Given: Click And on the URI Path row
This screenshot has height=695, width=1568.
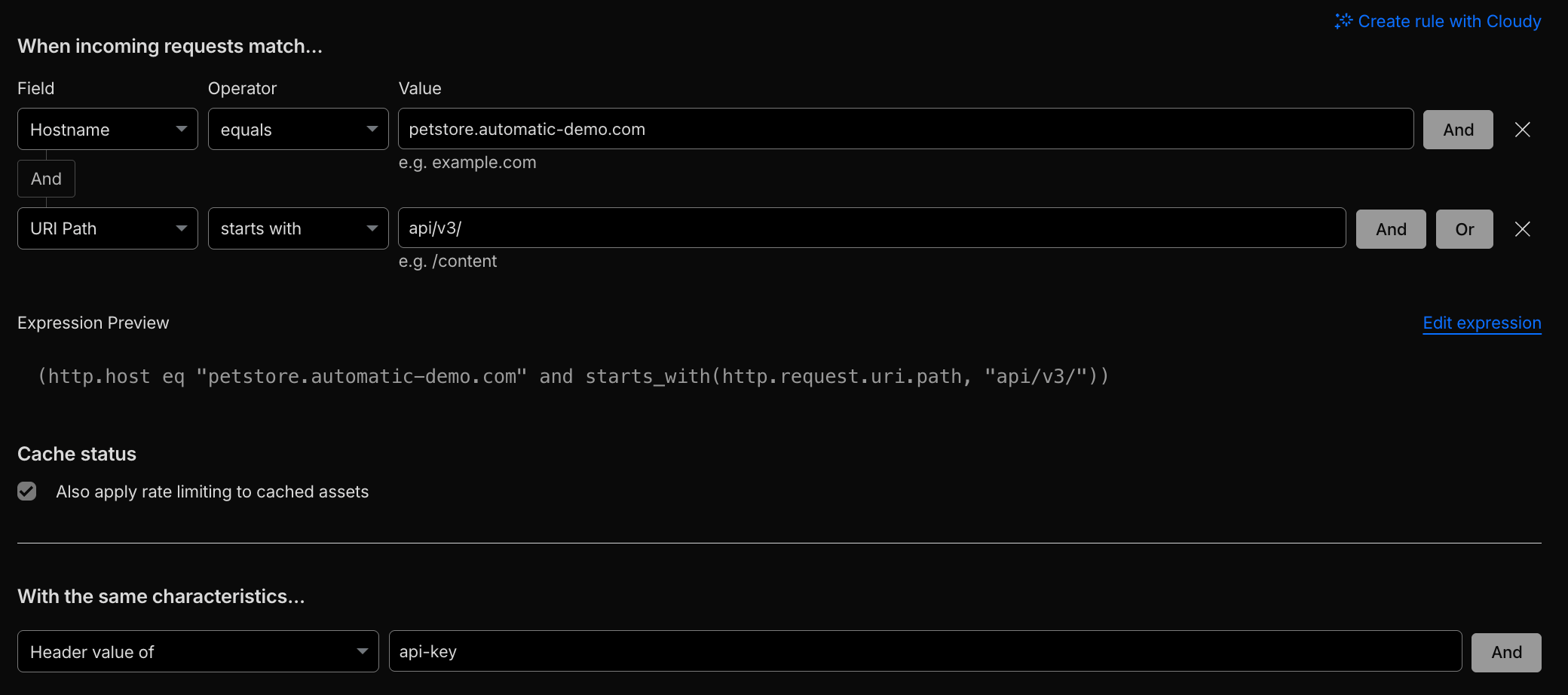Looking at the screenshot, I should (x=1390, y=228).
